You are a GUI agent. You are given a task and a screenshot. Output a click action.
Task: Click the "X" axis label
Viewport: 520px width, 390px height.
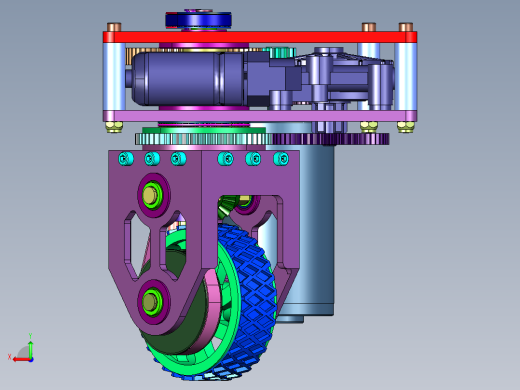9,357
